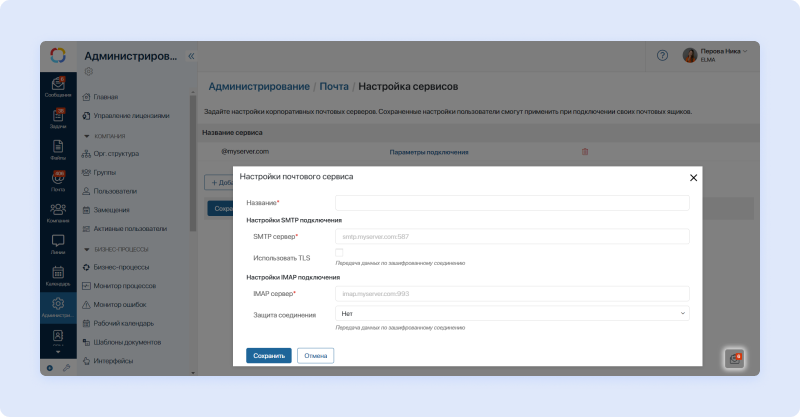Open Защита соединения dropdown
Image resolution: width=800 pixels, height=417 pixels.
click(x=512, y=313)
